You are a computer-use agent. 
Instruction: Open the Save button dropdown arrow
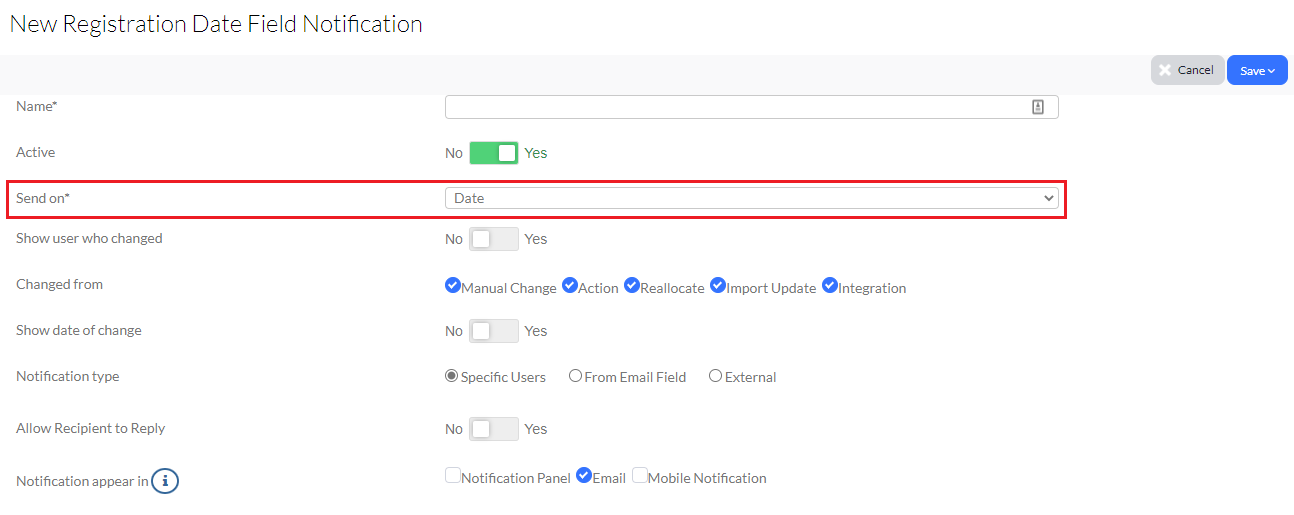coord(1272,71)
